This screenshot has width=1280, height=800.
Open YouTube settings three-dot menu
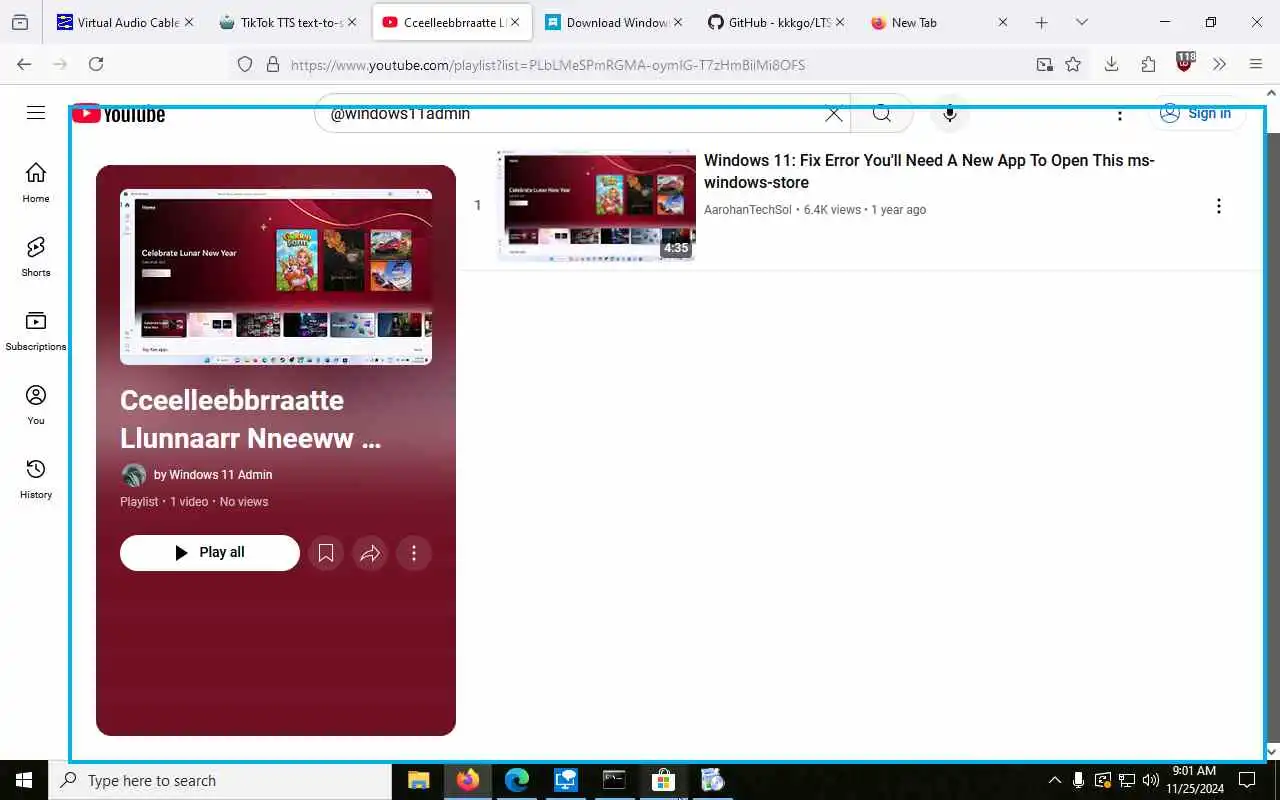pyautogui.click(x=1119, y=114)
